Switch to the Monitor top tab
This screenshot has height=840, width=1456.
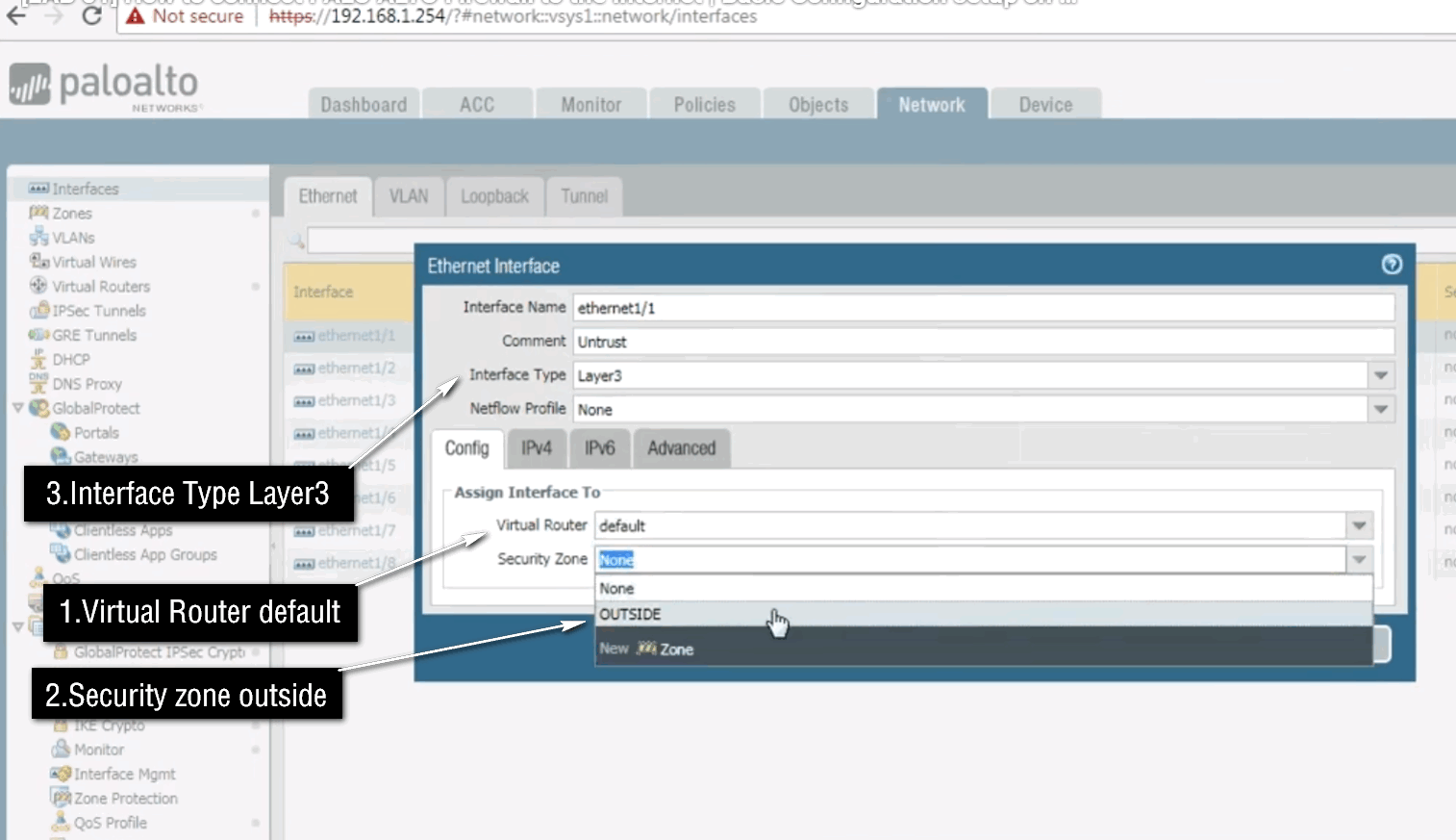click(x=590, y=104)
